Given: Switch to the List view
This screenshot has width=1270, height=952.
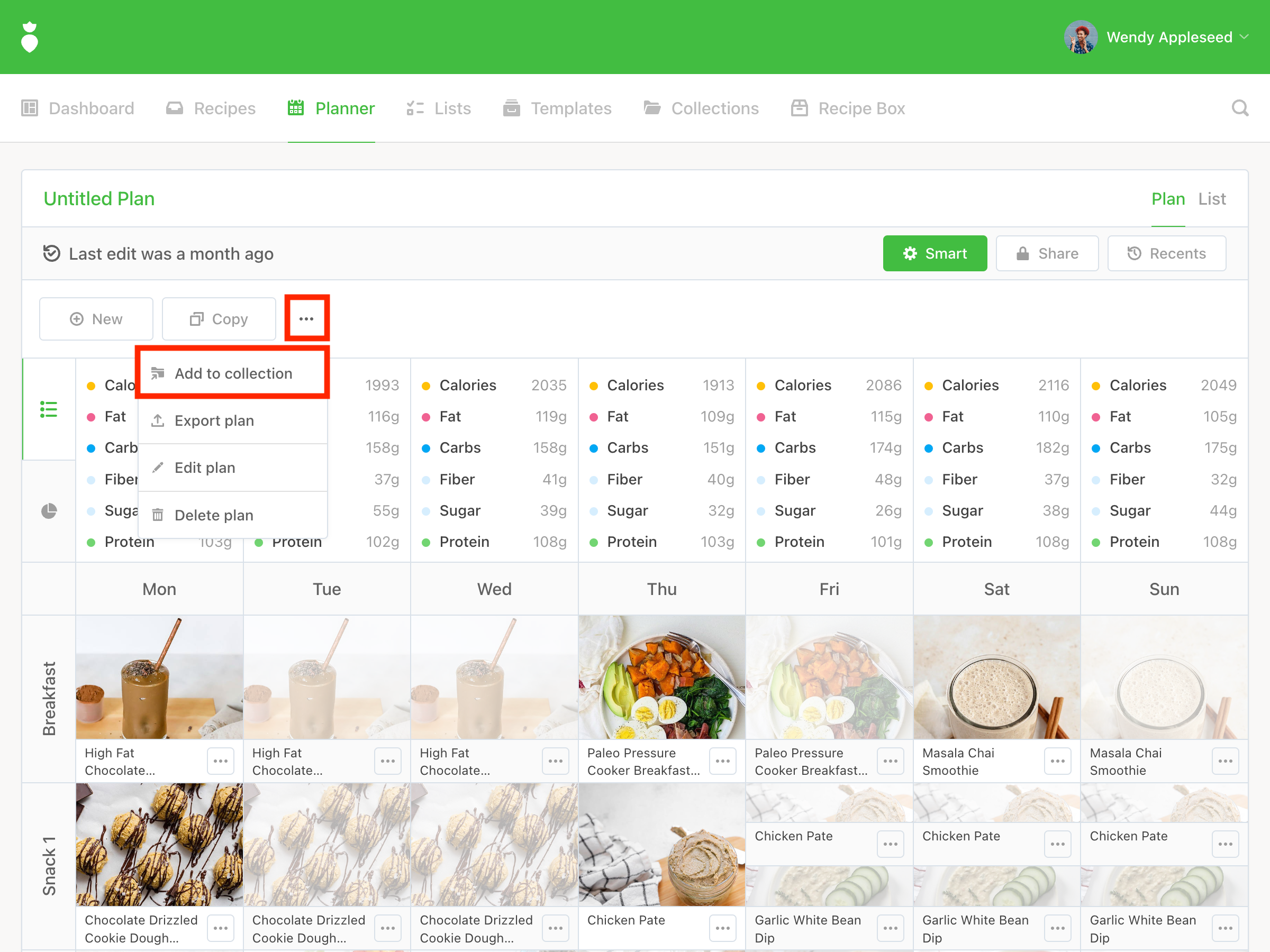Looking at the screenshot, I should (x=1211, y=198).
